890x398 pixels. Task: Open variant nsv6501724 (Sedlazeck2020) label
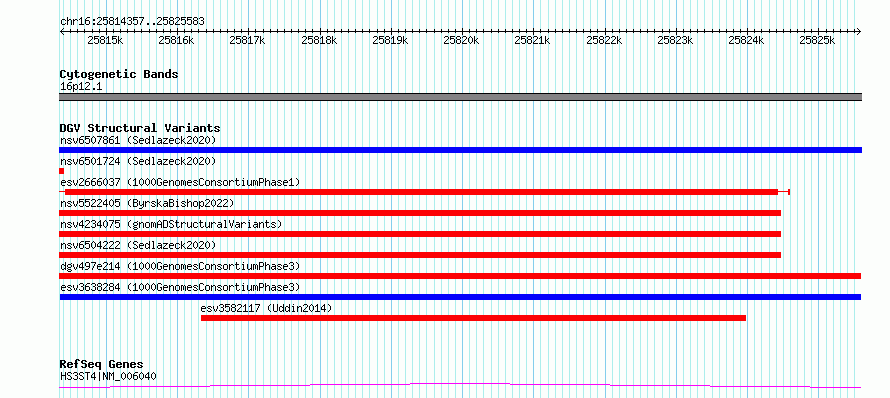138,161
